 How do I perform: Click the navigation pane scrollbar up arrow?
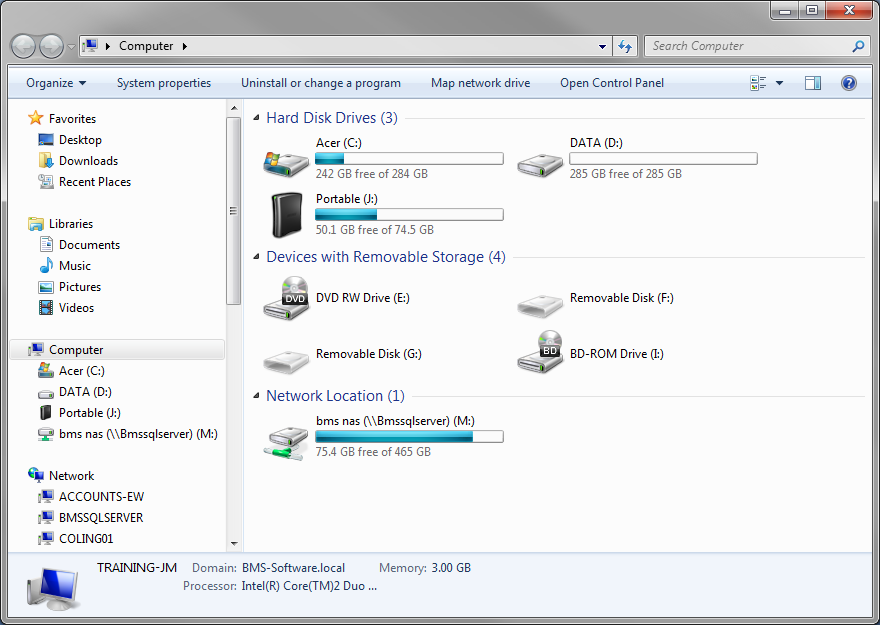(x=234, y=108)
